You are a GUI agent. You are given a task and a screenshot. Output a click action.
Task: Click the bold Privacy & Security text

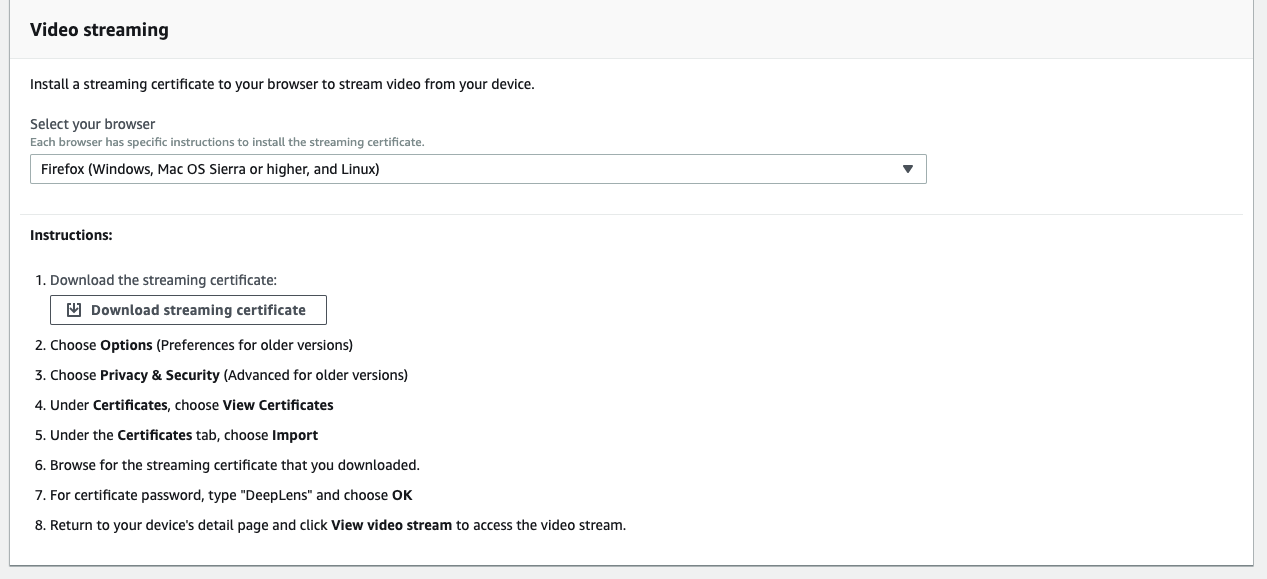click(160, 375)
